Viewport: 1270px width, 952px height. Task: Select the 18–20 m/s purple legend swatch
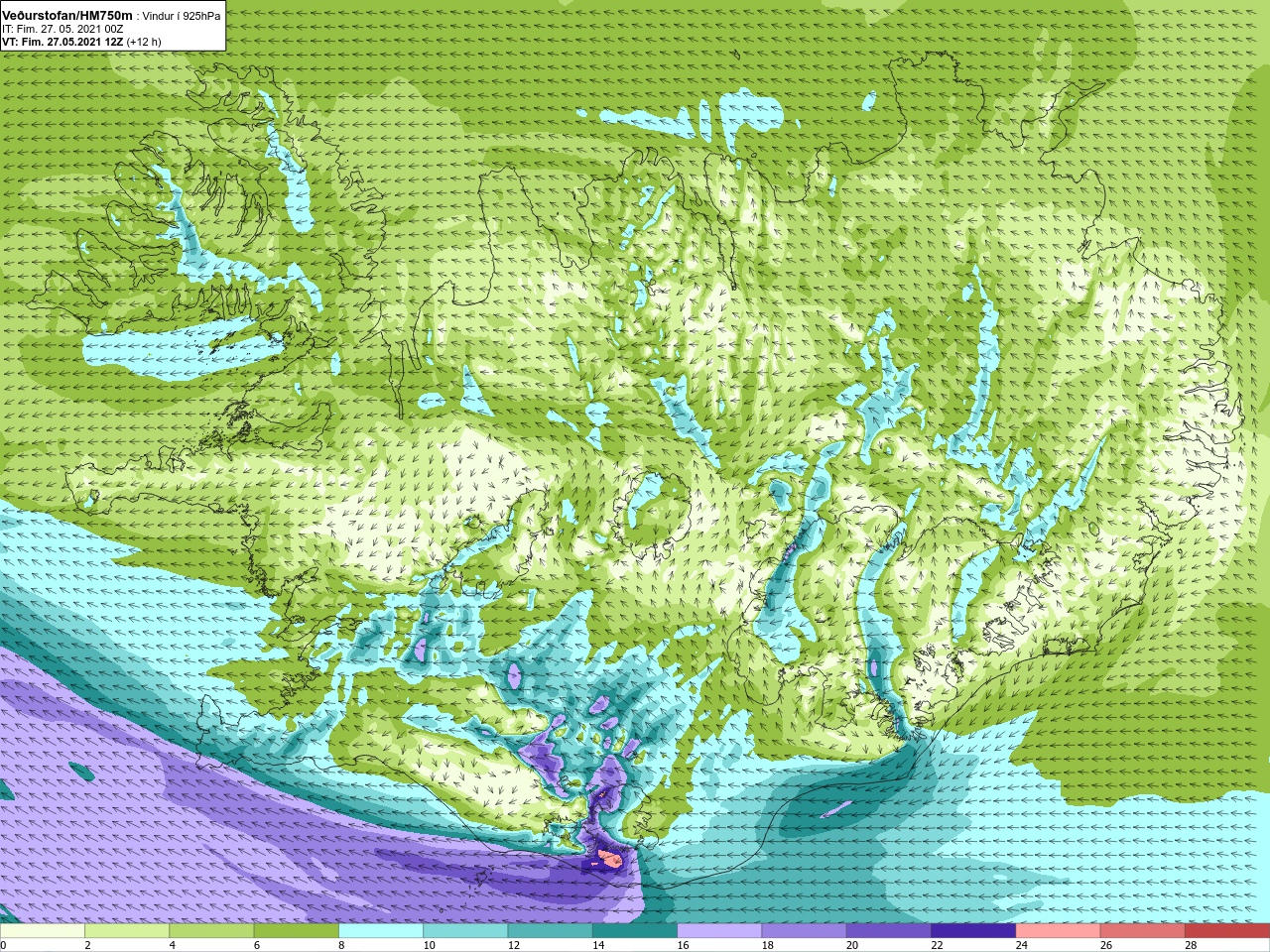click(x=804, y=931)
